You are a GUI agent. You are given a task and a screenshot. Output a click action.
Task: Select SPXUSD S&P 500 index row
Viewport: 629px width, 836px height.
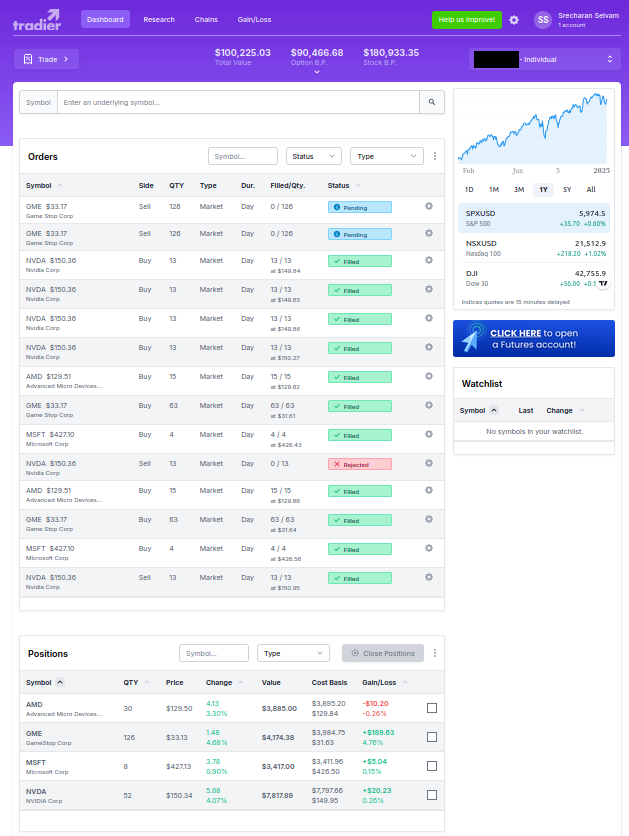(x=534, y=218)
